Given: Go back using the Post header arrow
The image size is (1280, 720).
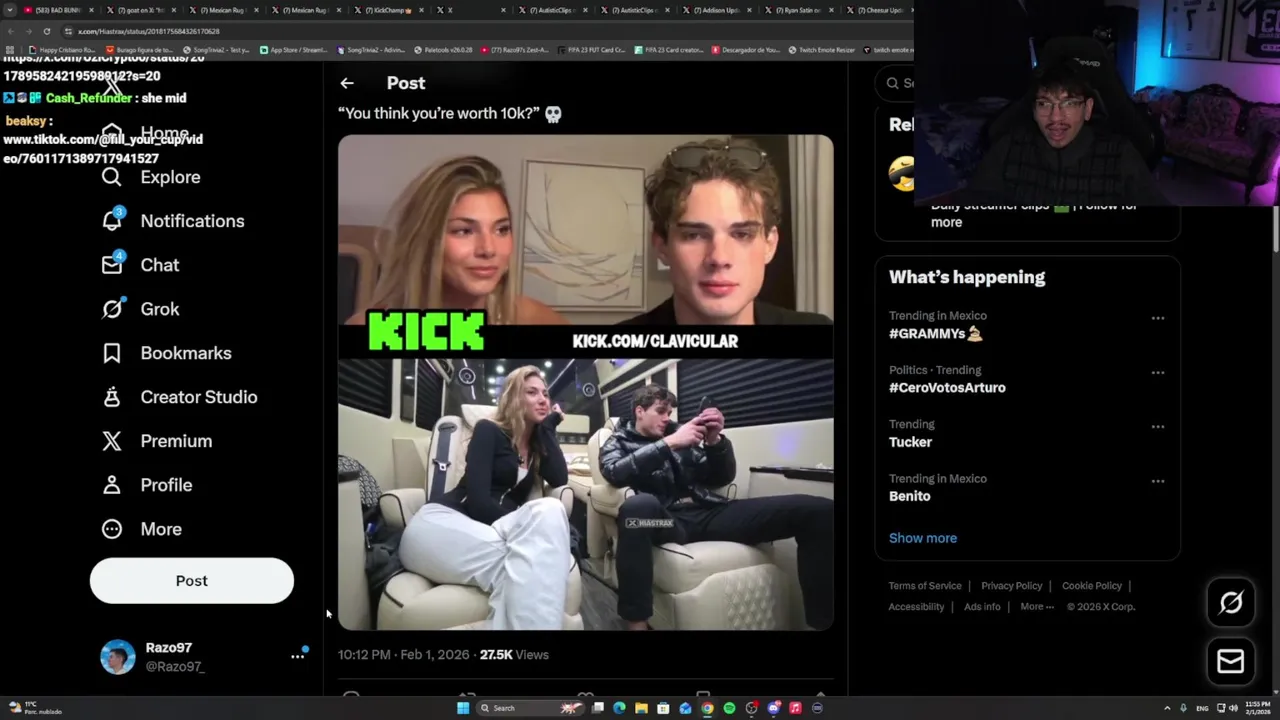Looking at the screenshot, I should point(347,83).
